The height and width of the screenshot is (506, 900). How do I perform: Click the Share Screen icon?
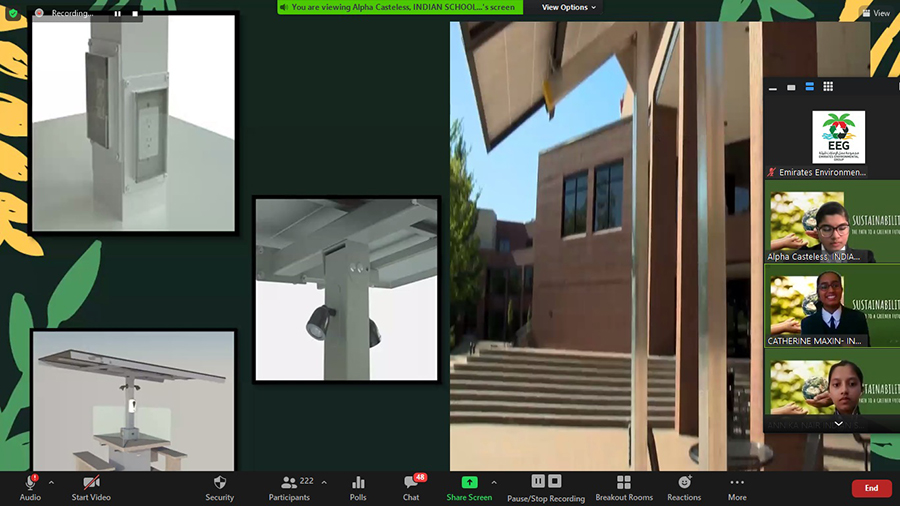pyautogui.click(x=469, y=482)
